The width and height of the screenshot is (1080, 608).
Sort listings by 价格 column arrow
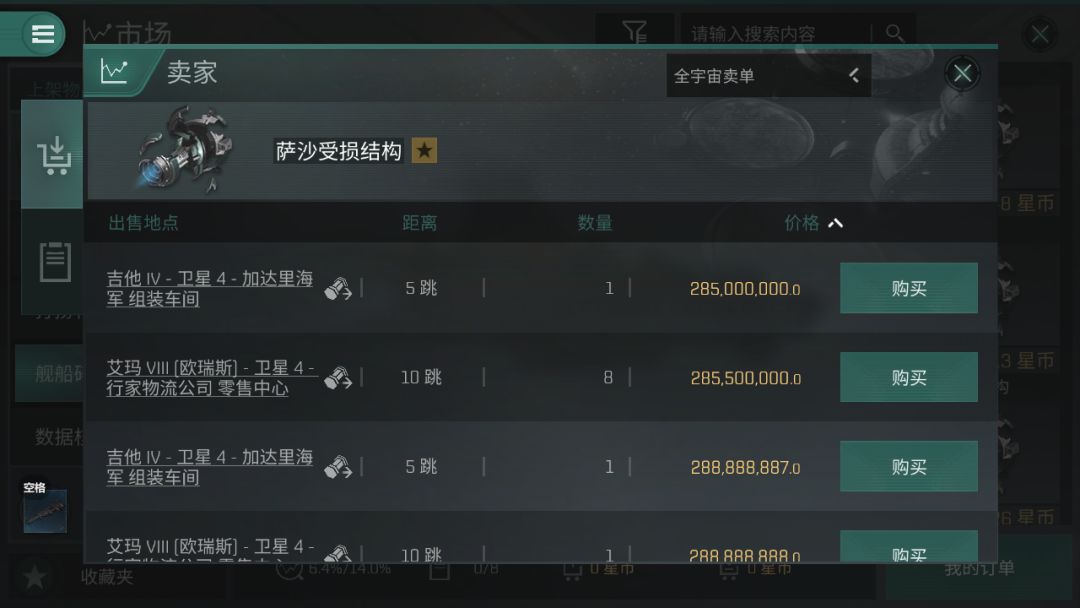(835, 223)
